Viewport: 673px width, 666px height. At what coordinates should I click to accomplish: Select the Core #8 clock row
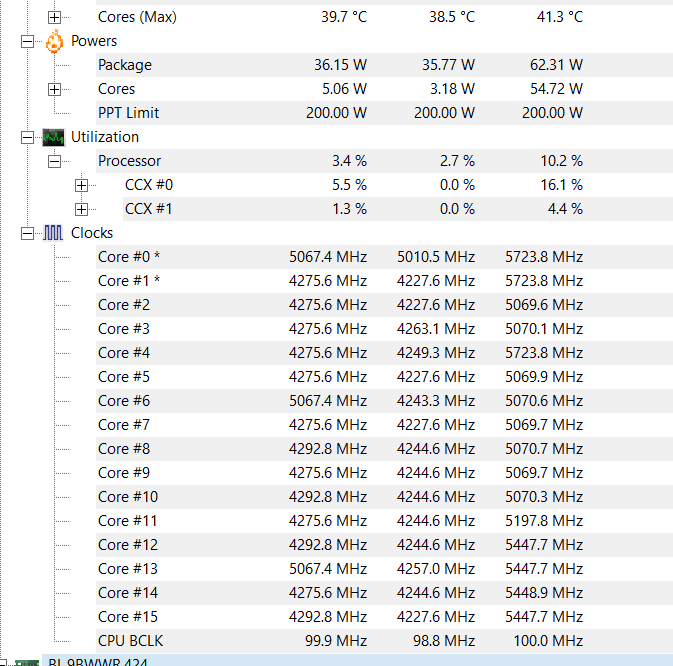pyautogui.click(x=384, y=450)
